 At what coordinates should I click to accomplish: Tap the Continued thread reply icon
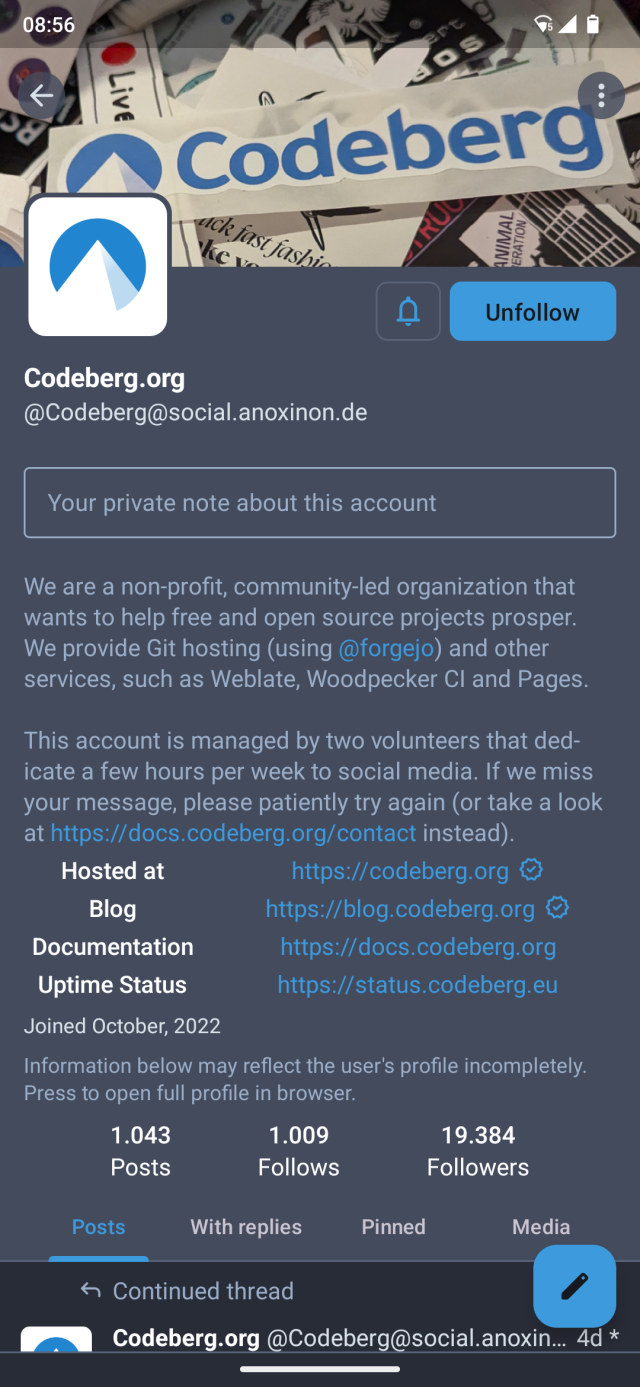point(91,1291)
